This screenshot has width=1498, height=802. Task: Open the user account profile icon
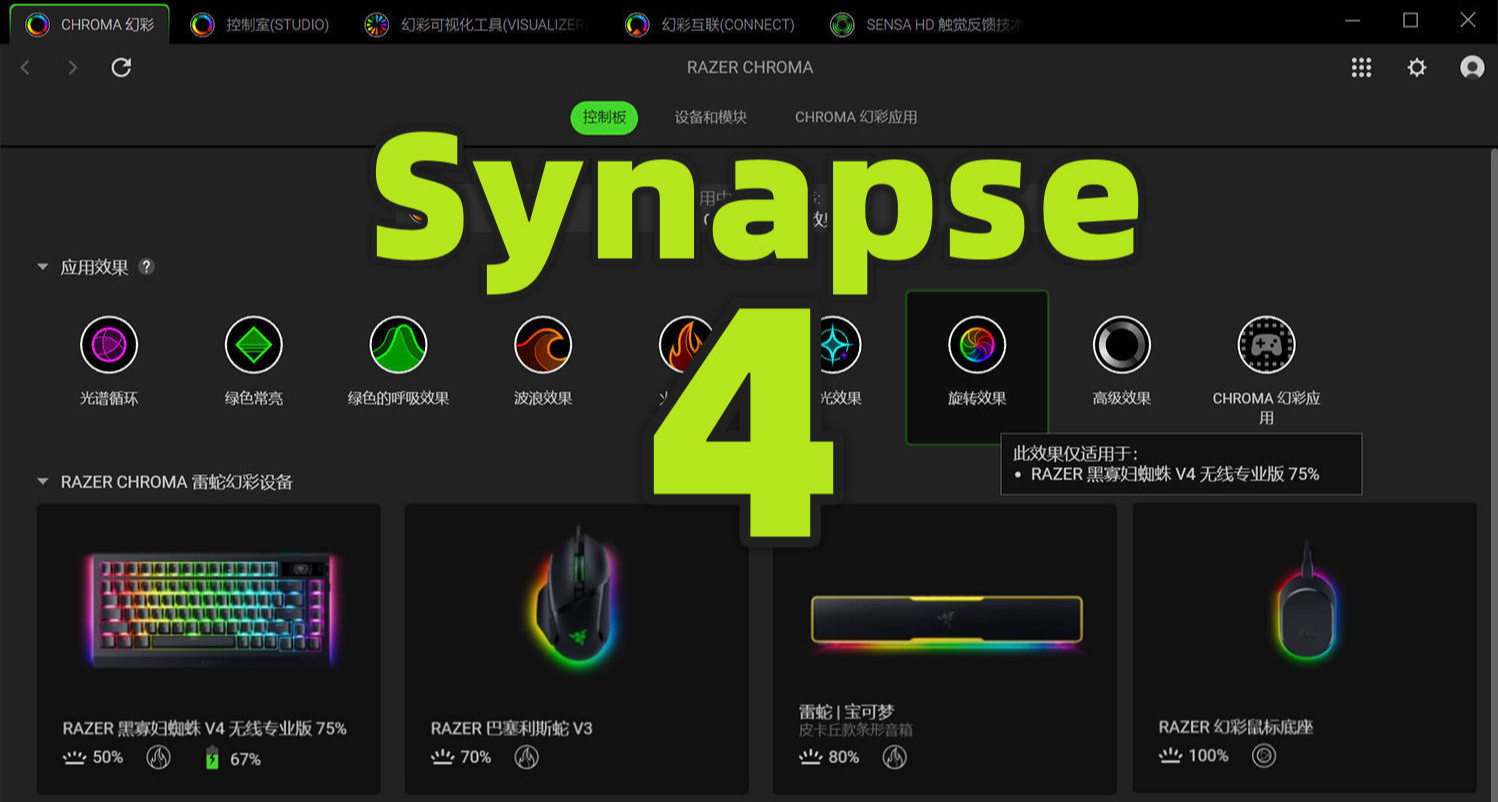(x=1472, y=67)
